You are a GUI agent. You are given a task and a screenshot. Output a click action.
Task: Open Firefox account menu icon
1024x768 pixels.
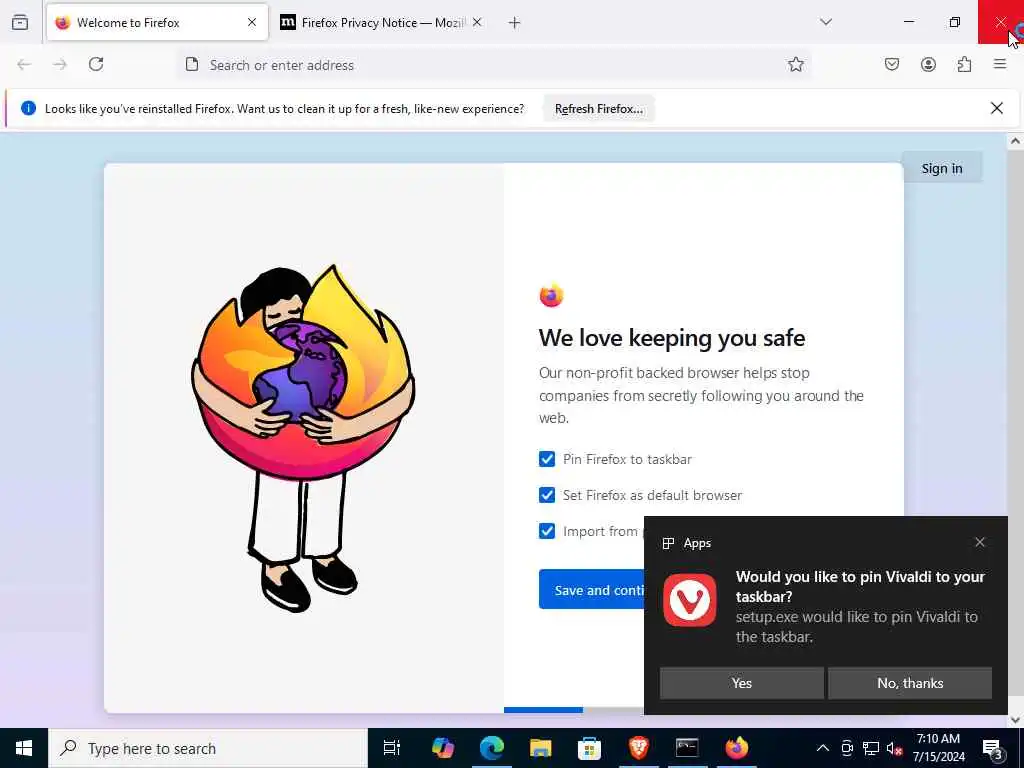pos(928,64)
